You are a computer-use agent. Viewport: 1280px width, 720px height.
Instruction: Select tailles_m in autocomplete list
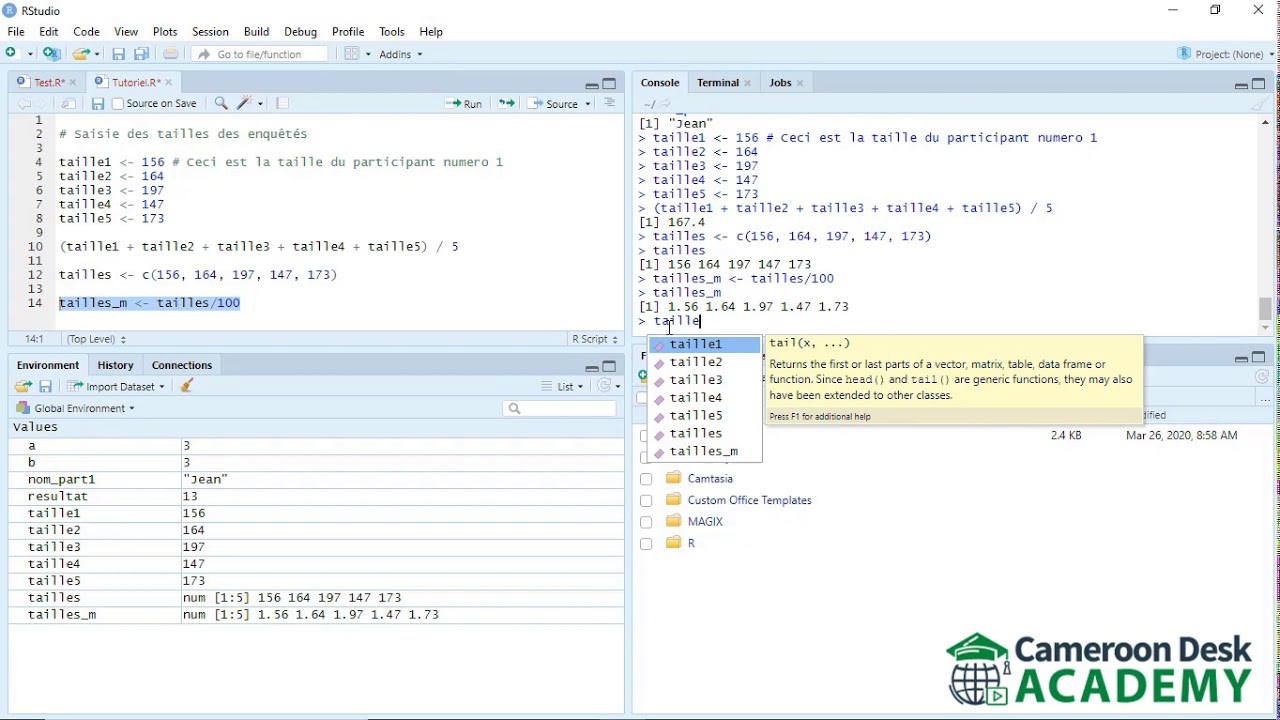pyautogui.click(x=705, y=451)
